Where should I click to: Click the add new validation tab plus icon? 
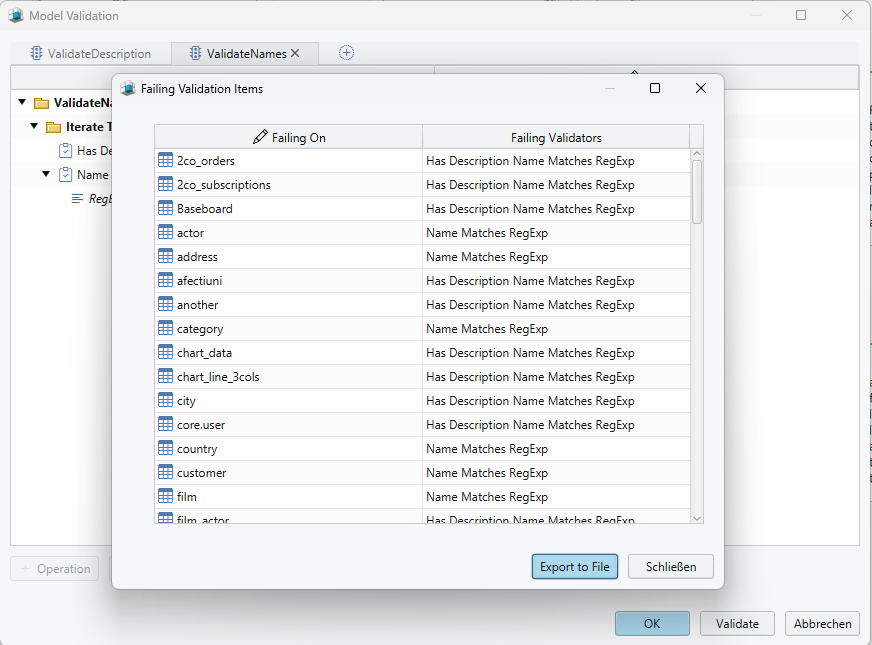346,53
